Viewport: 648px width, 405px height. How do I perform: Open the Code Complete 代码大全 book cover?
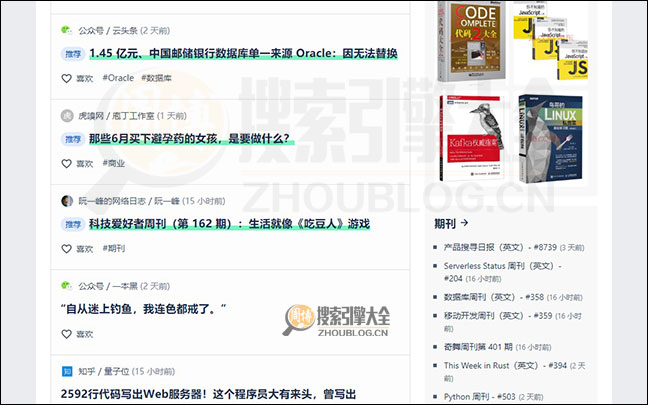pyautogui.click(x=472, y=41)
